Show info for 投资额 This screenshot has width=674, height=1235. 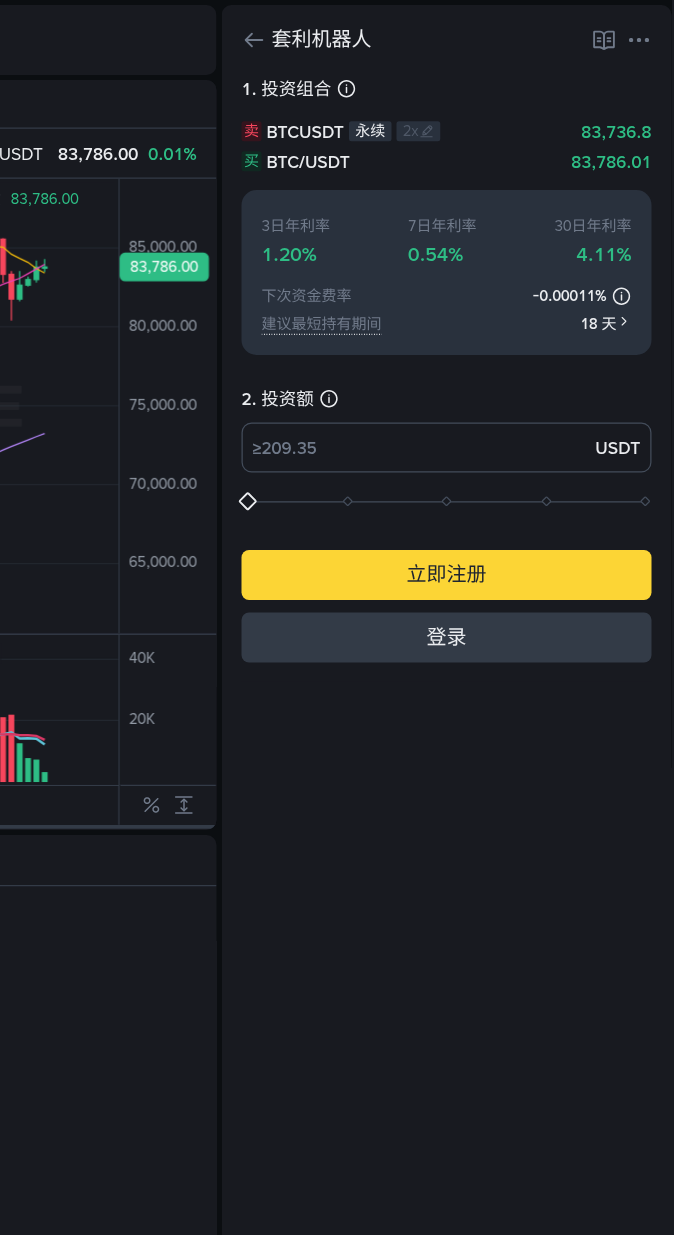tap(329, 399)
